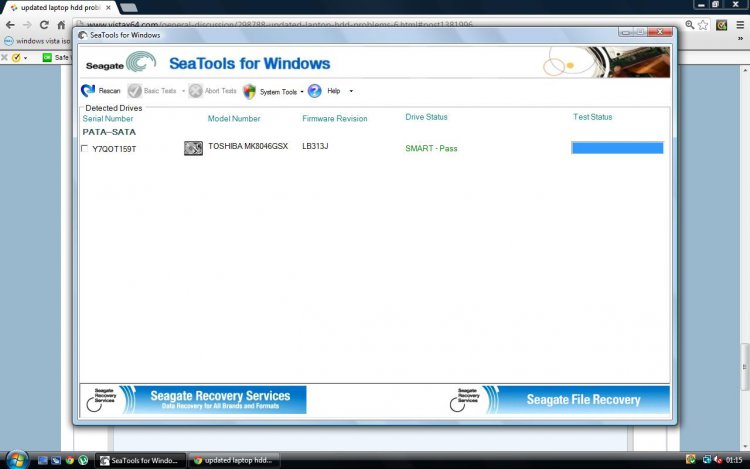Select the TOSHIBA MK8046GSX model text
Screen dimensions: 750x469
click(248, 146)
